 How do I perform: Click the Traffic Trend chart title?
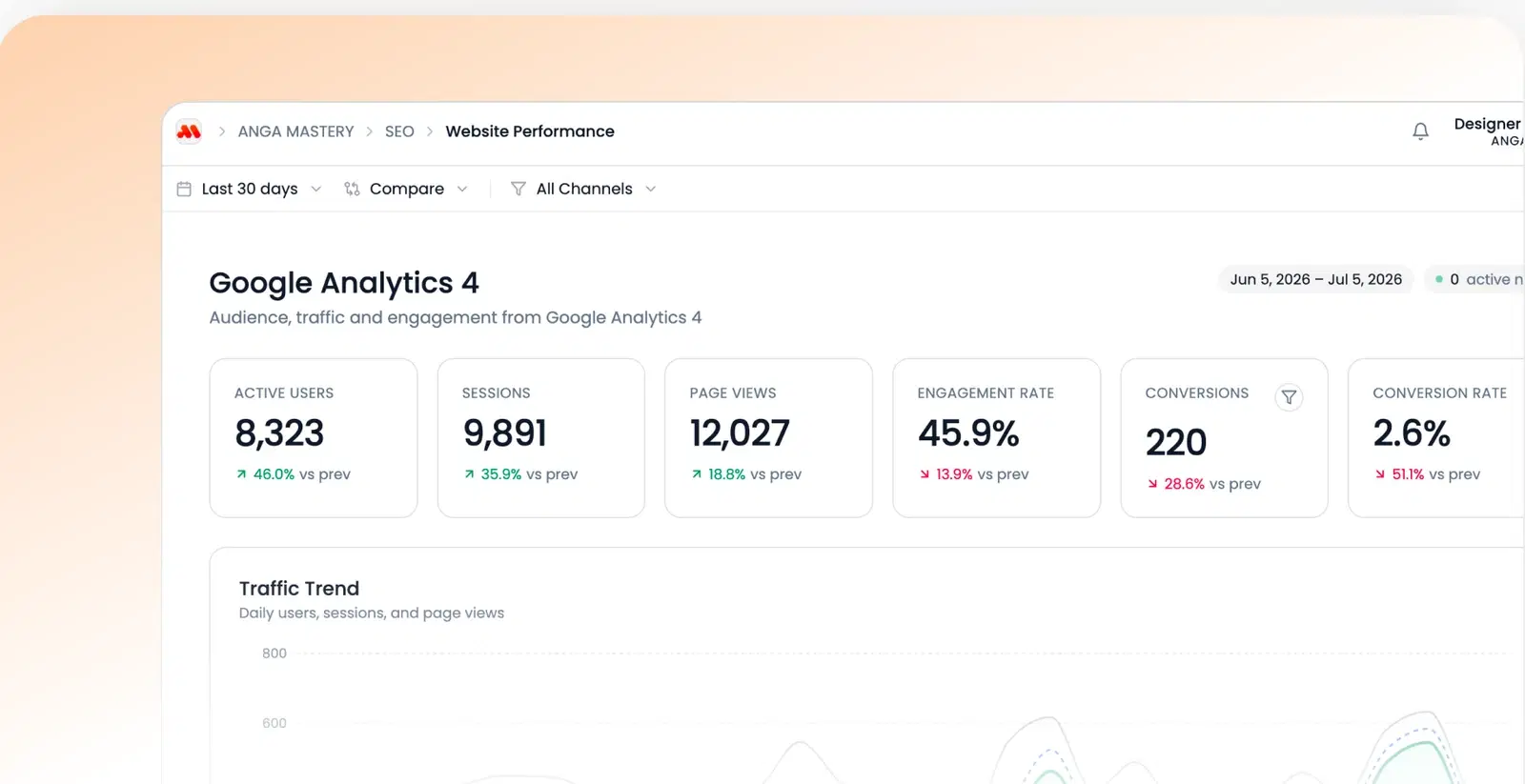pos(299,589)
